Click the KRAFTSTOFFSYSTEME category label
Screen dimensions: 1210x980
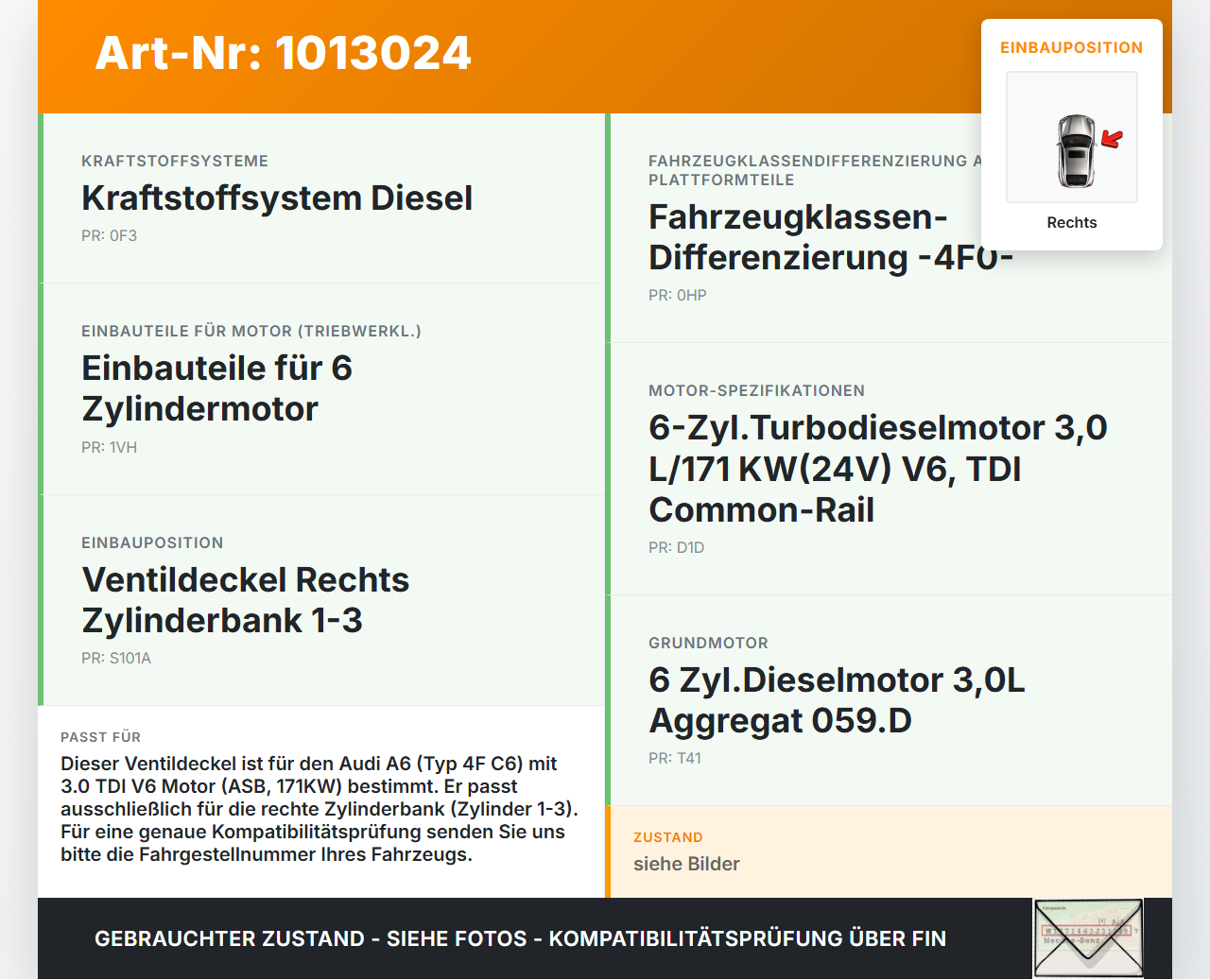175,161
